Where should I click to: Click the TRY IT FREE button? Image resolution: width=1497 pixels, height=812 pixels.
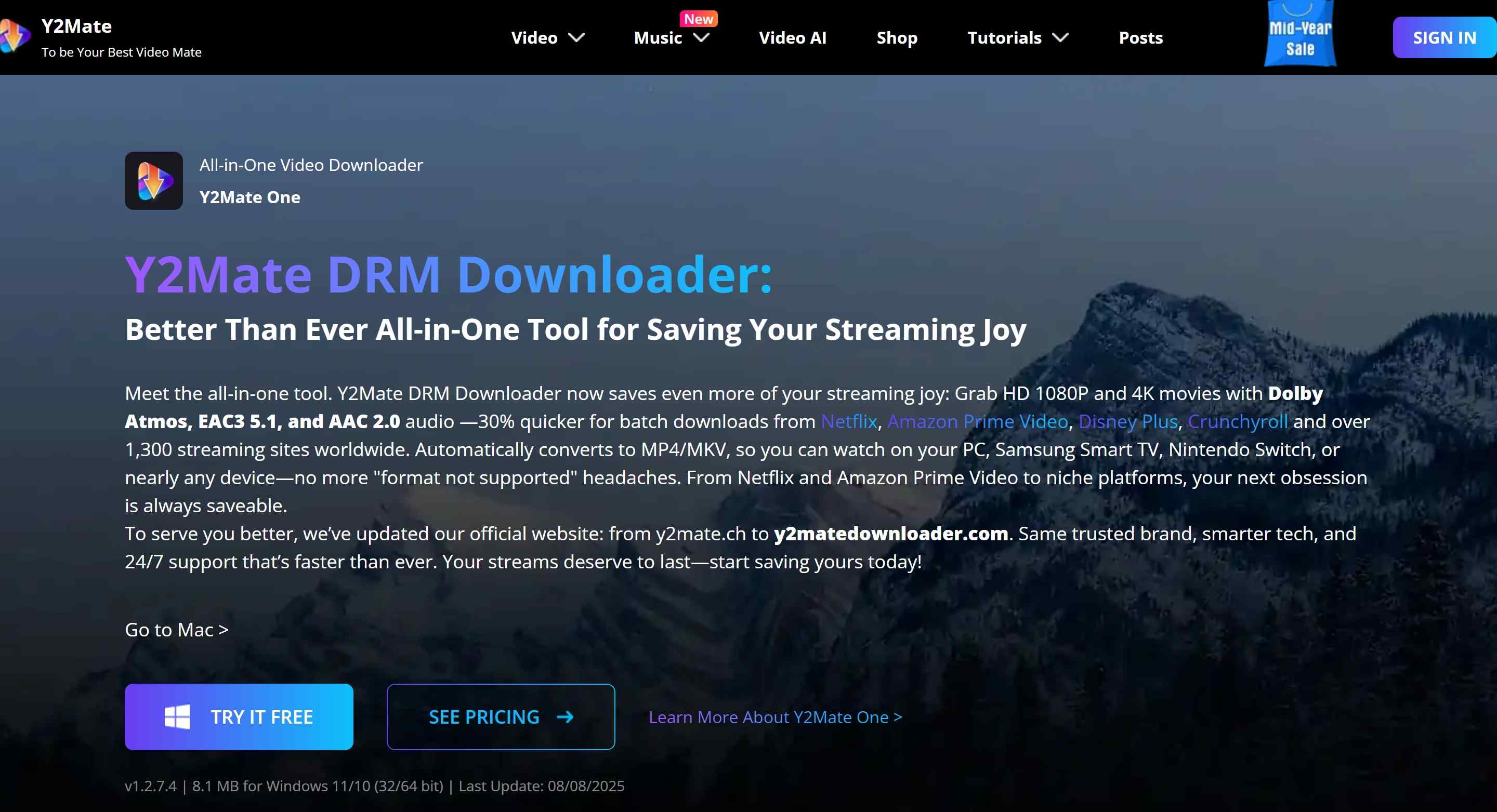coord(239,717)
